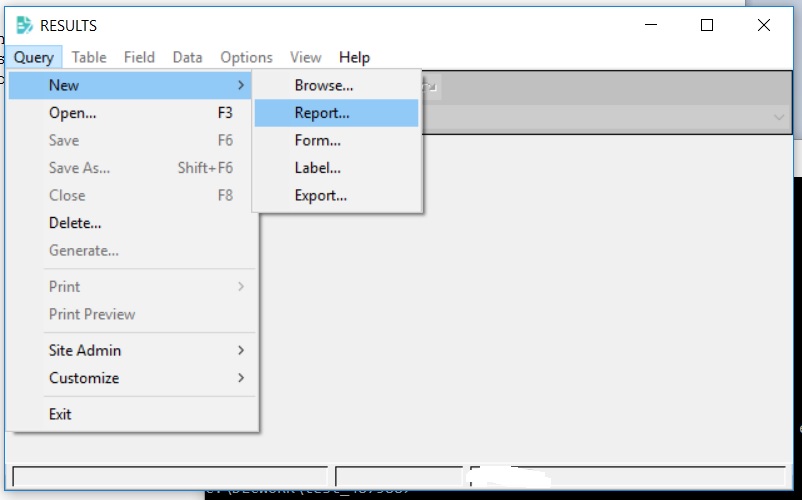Expand the Customize submenu
The image size is (802, 500).
point(130,378)
